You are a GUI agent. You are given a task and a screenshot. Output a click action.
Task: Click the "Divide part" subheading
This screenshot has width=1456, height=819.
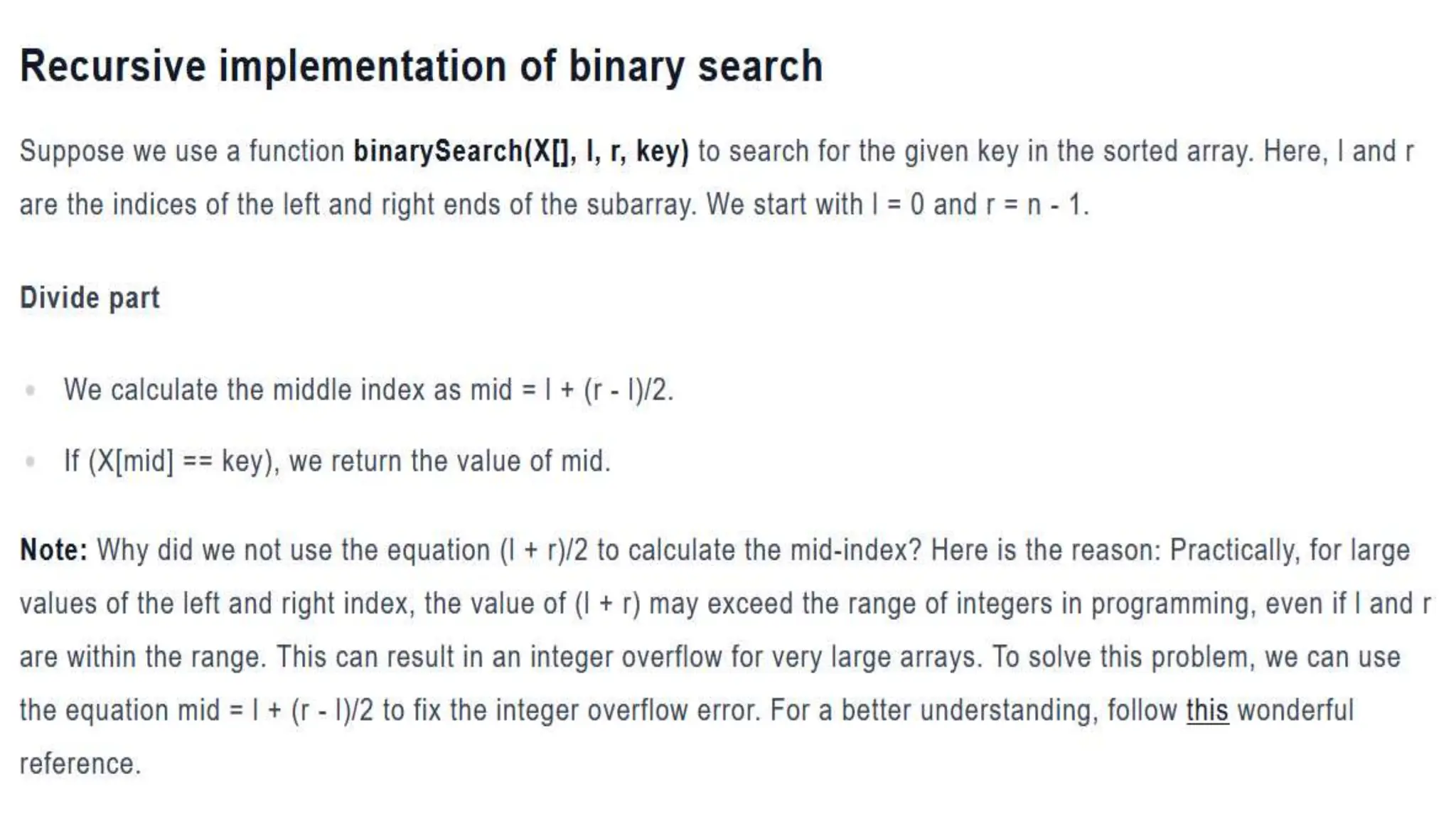tap(90, 298)
